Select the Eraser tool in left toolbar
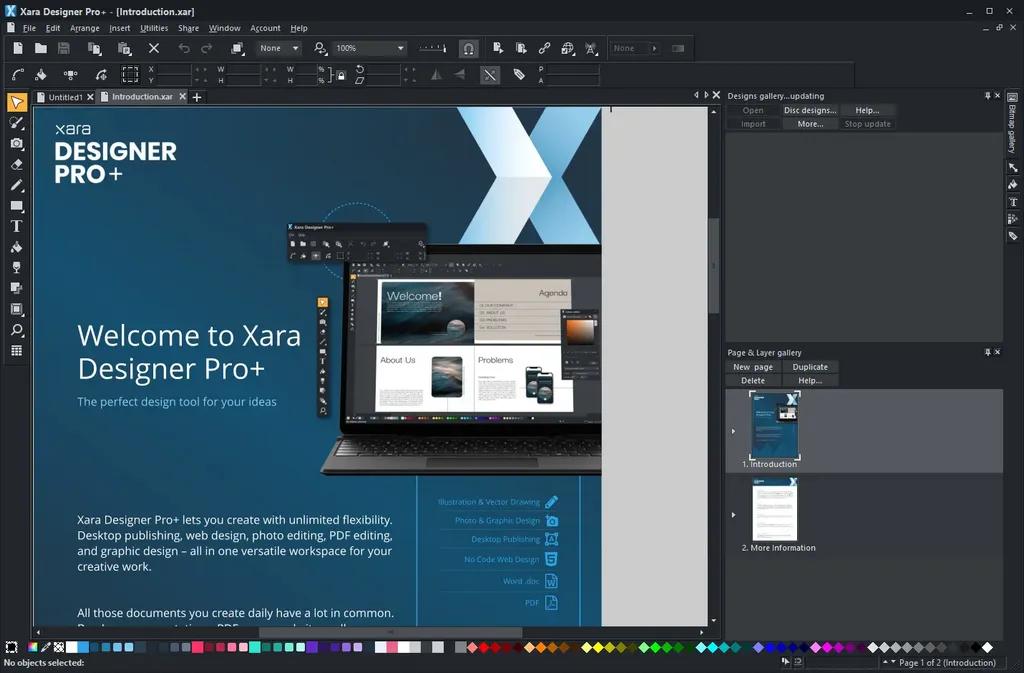Viewport: 1024px width, 673px height. coord(17,164)
